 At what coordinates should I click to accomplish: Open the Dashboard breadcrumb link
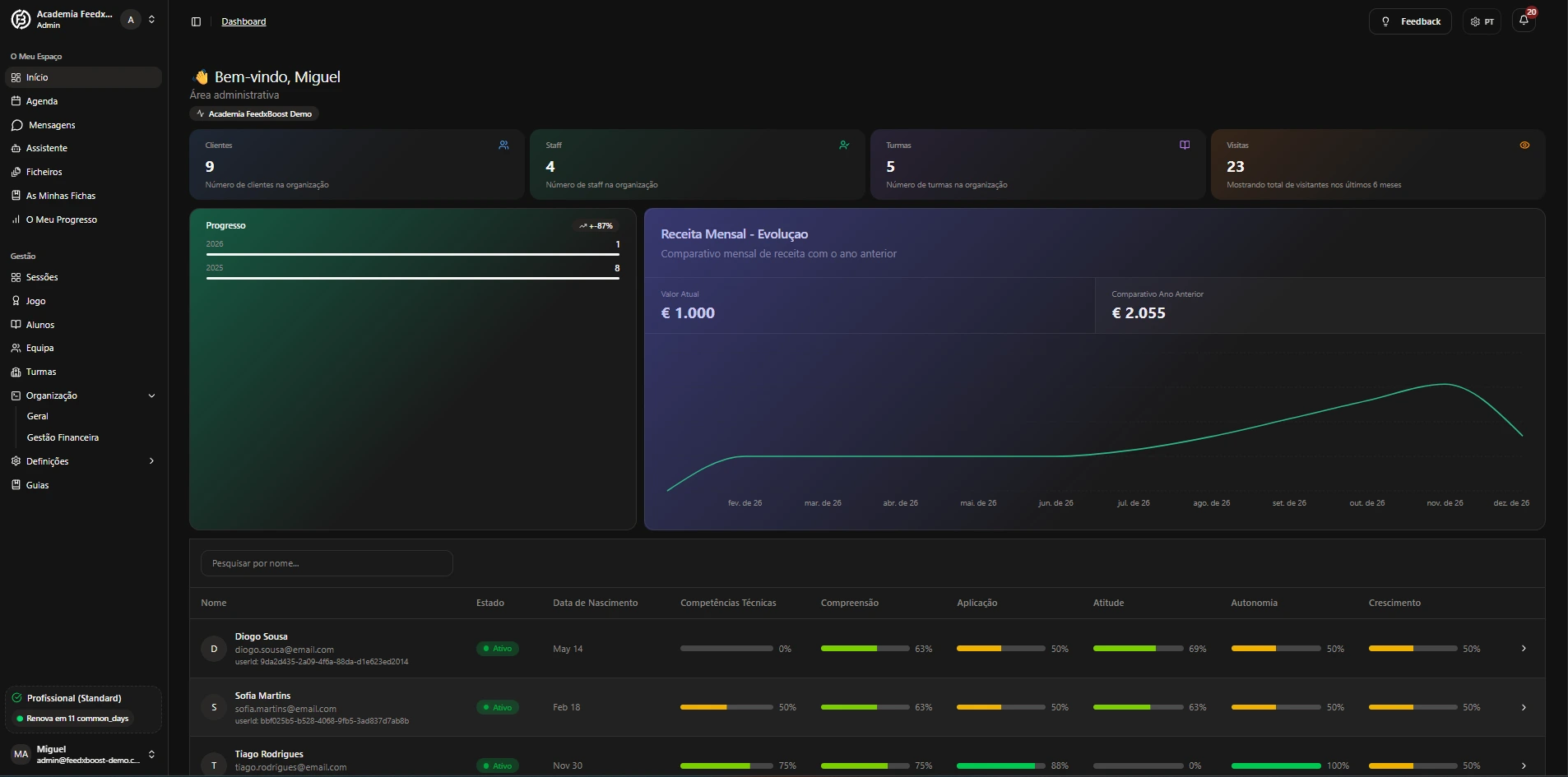(x=243, y=21)
